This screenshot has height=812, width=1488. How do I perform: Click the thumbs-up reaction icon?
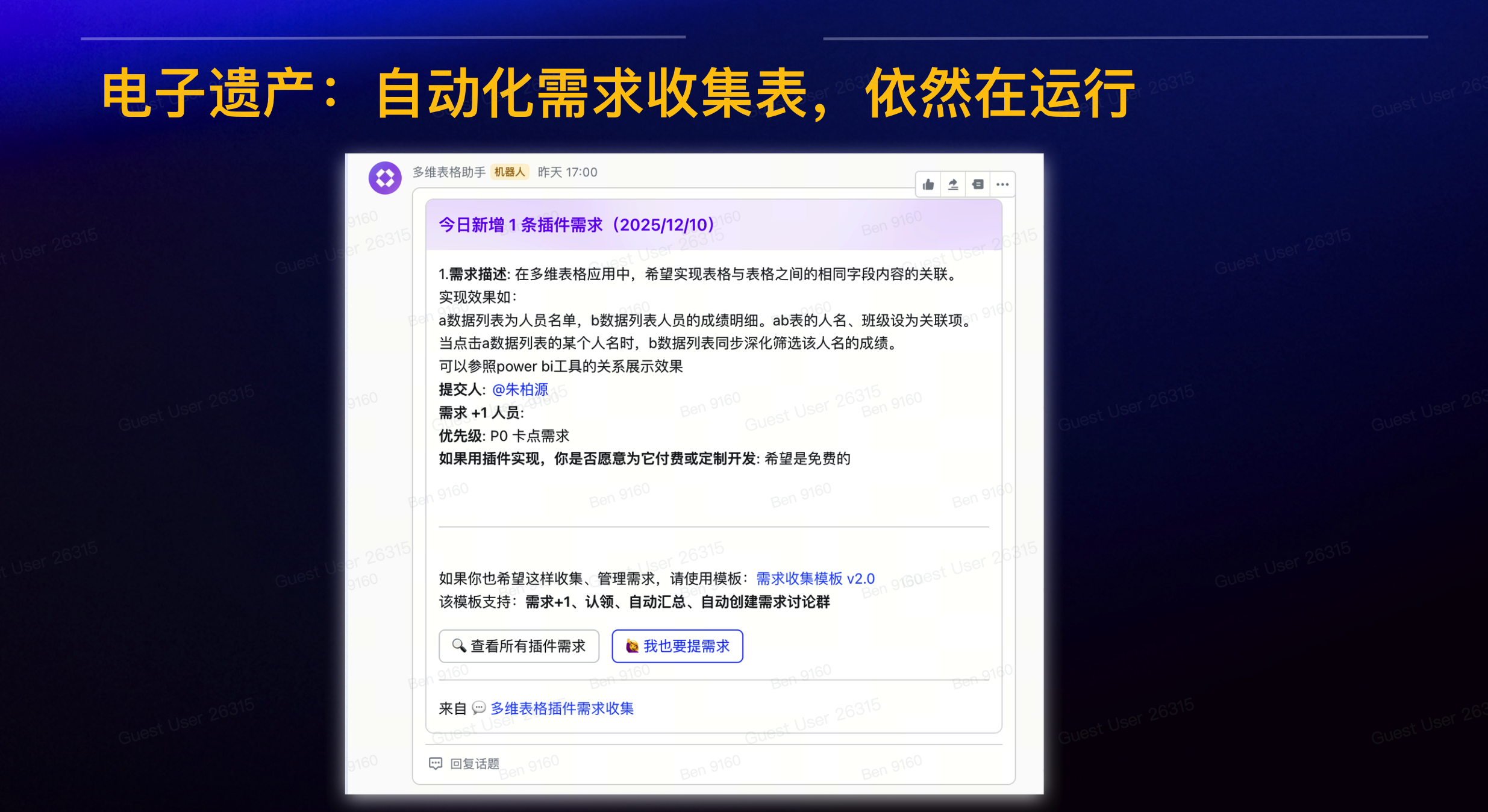928,184
